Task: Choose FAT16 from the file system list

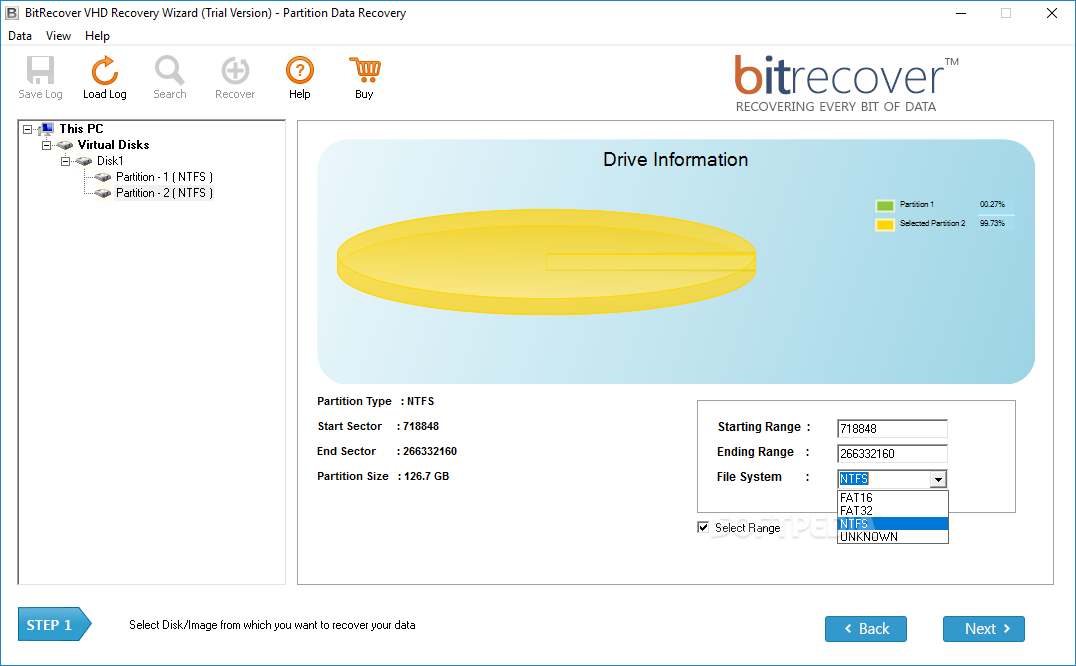Action: (893, 498)
